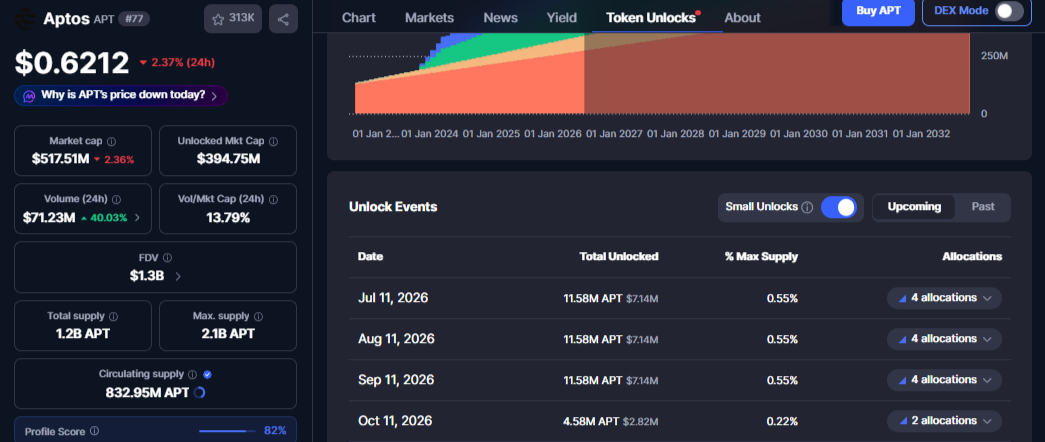Open FDV info icon
Image resolution: width=1045 pixels, height=442 pixels.
(x=167, y=257)
